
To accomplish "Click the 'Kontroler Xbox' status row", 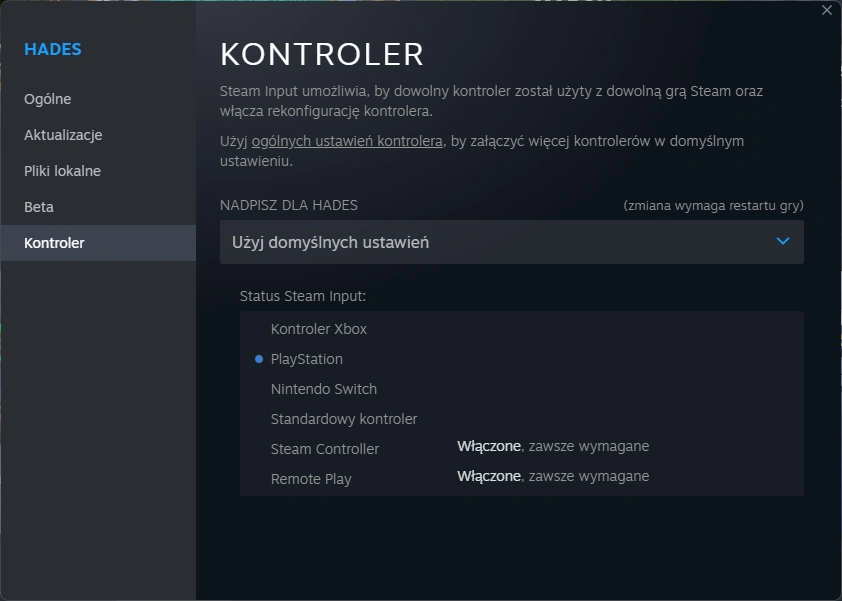I will [x=521, y=329].
